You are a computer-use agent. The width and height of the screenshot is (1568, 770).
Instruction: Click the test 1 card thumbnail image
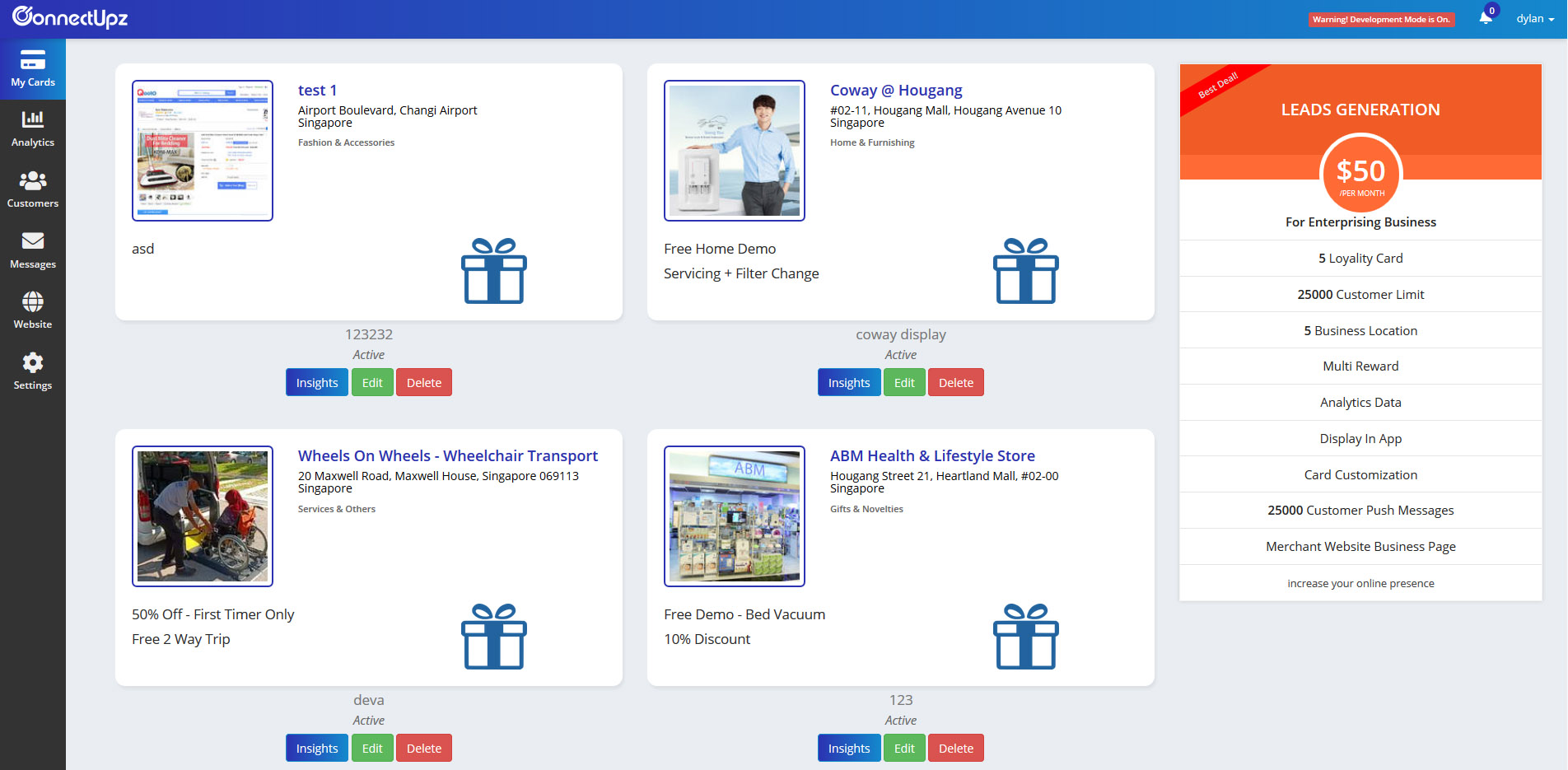(203, 151)
